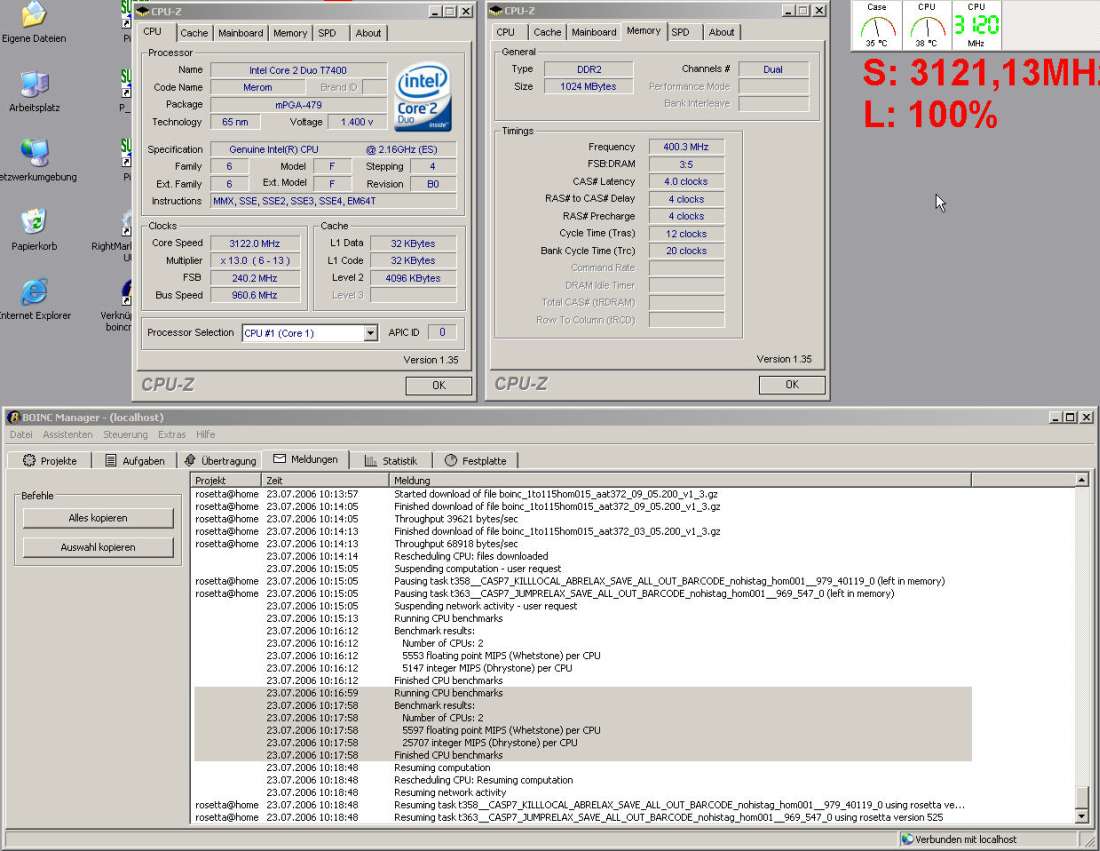1100x851 pixels.
Task: Click the Alles kopieren button
Action: [98, 518]
